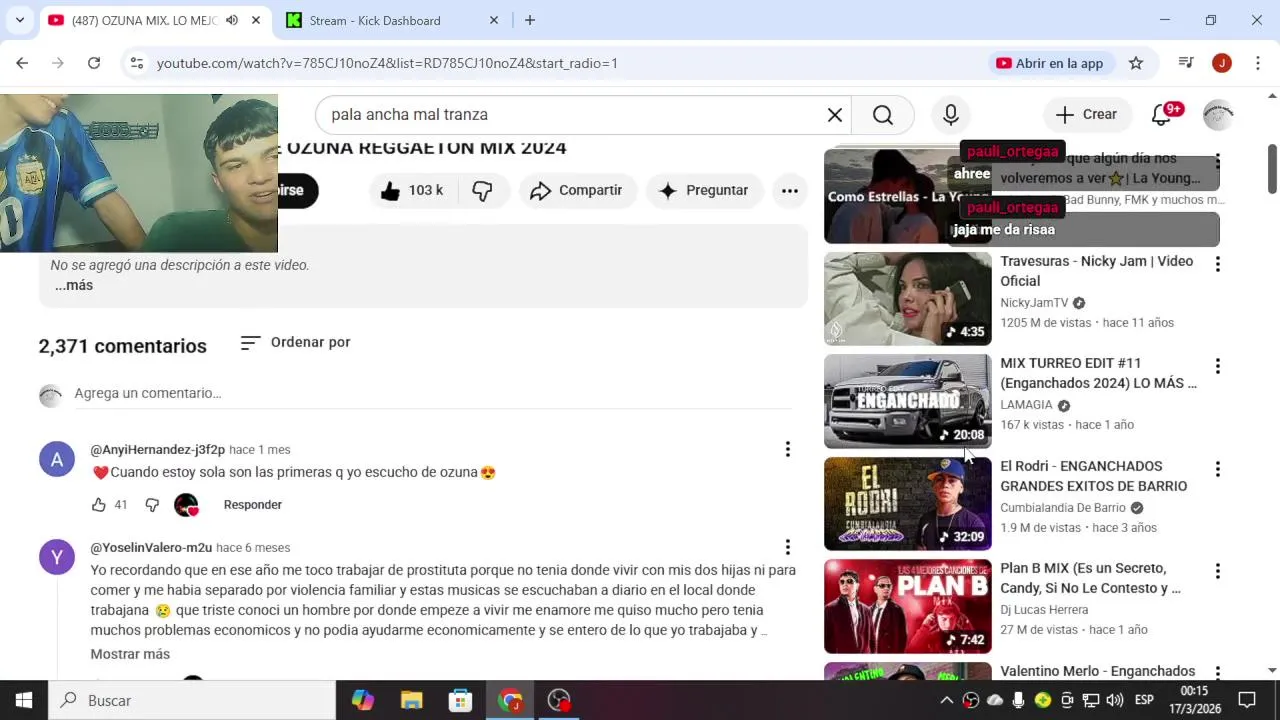Click the browser back arrow
1280x720 pixels.
tap(22, 63)
